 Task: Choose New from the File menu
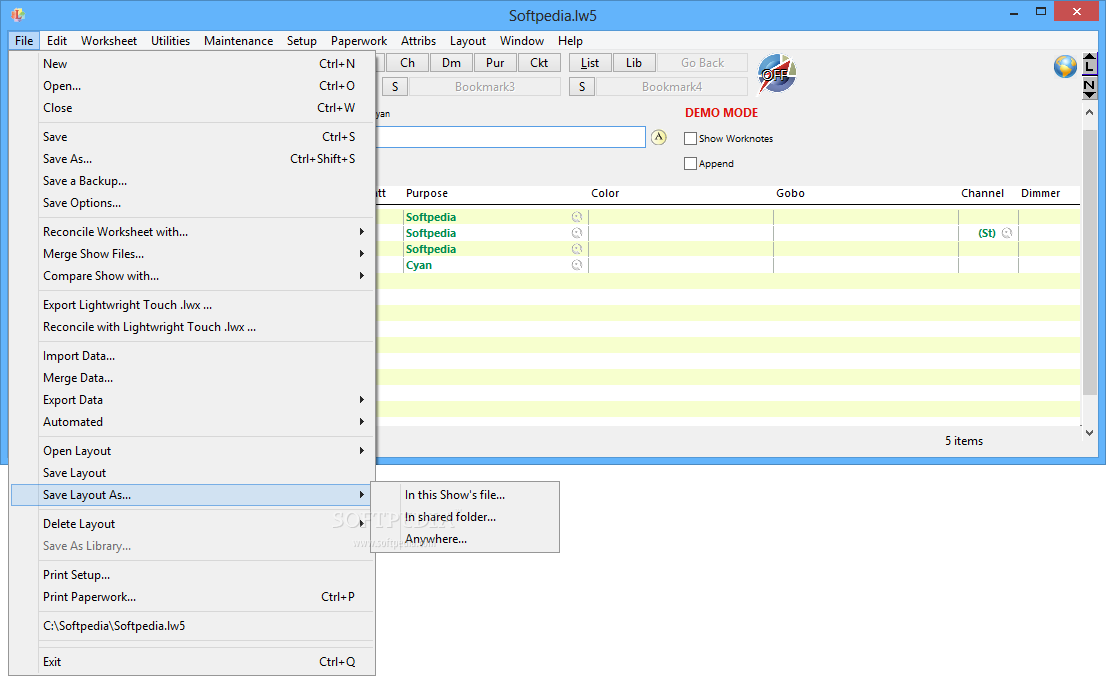click(x=193, y=64)
